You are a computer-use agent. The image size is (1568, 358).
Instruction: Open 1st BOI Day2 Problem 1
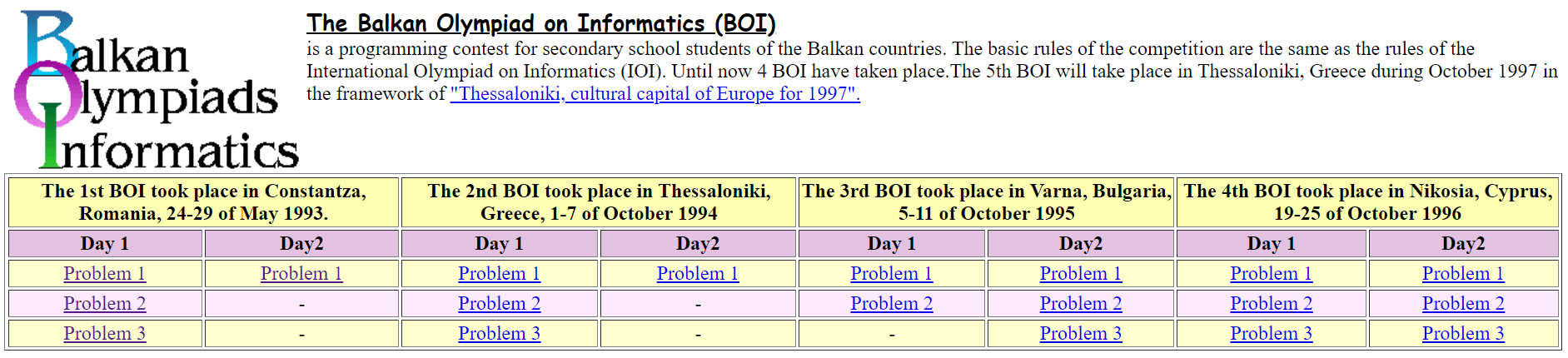(x=301, y=274)
